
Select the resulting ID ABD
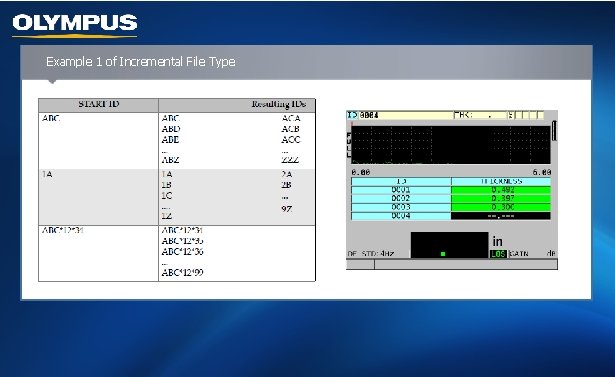pos(171,129)
